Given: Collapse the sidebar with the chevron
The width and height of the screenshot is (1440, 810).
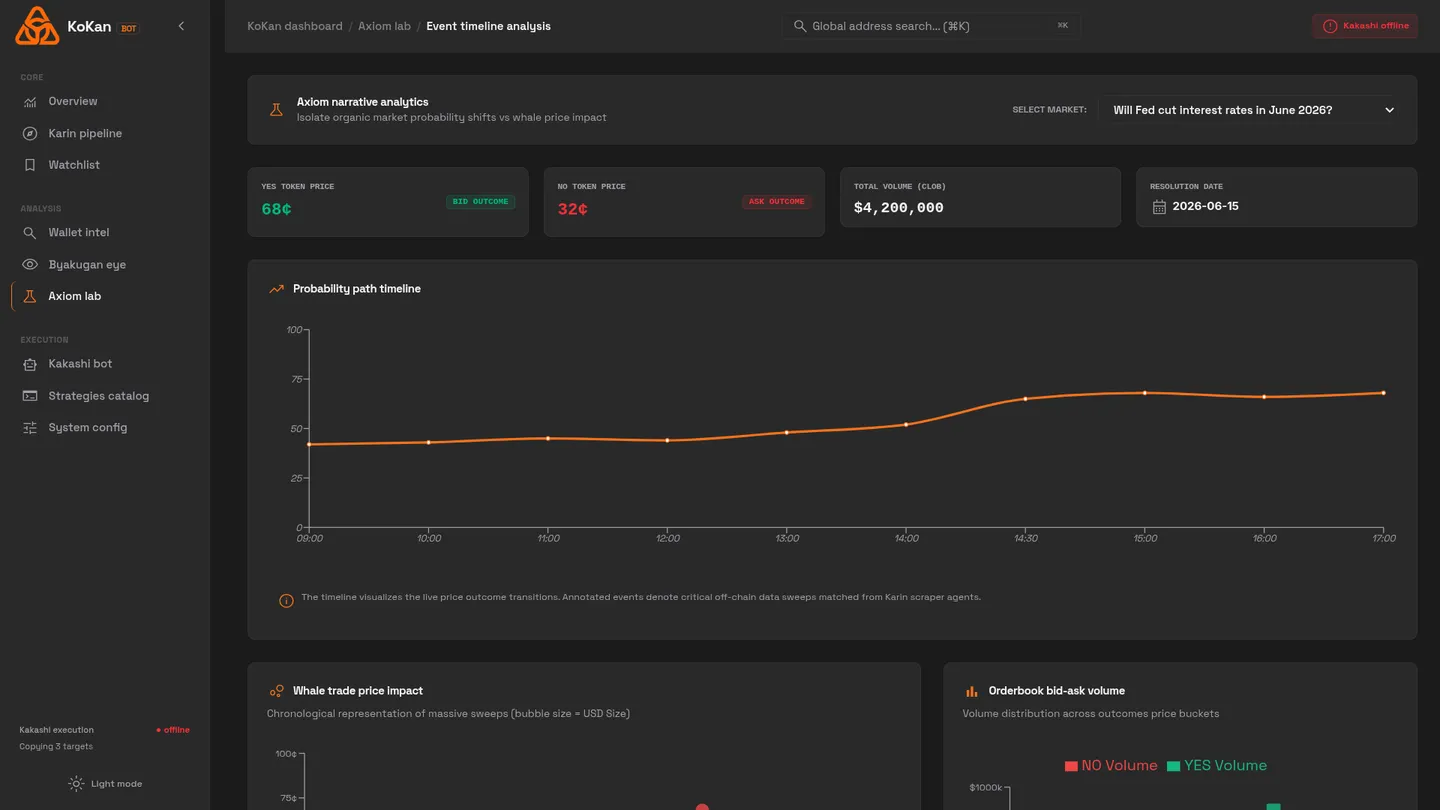Looking at the screenshot, I should coord(181,26).
